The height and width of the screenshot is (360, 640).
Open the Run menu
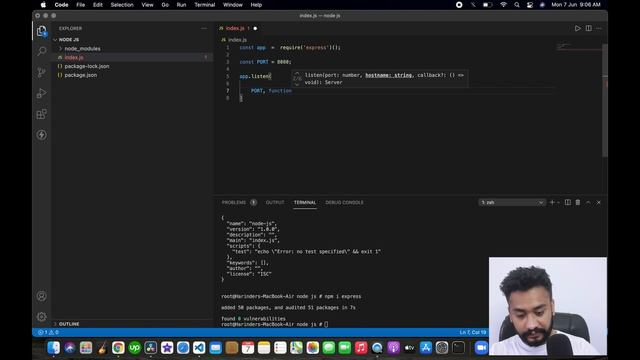pos(181,5)
